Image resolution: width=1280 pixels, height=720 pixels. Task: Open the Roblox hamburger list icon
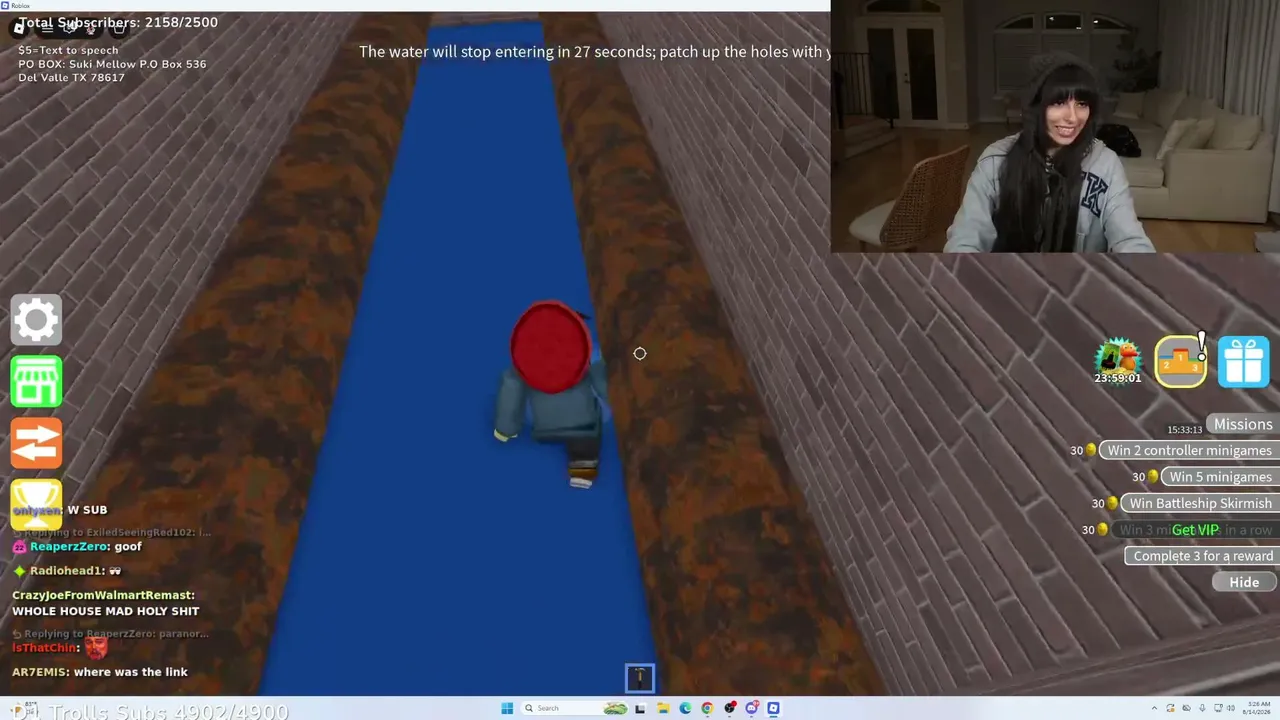point(46,28)
